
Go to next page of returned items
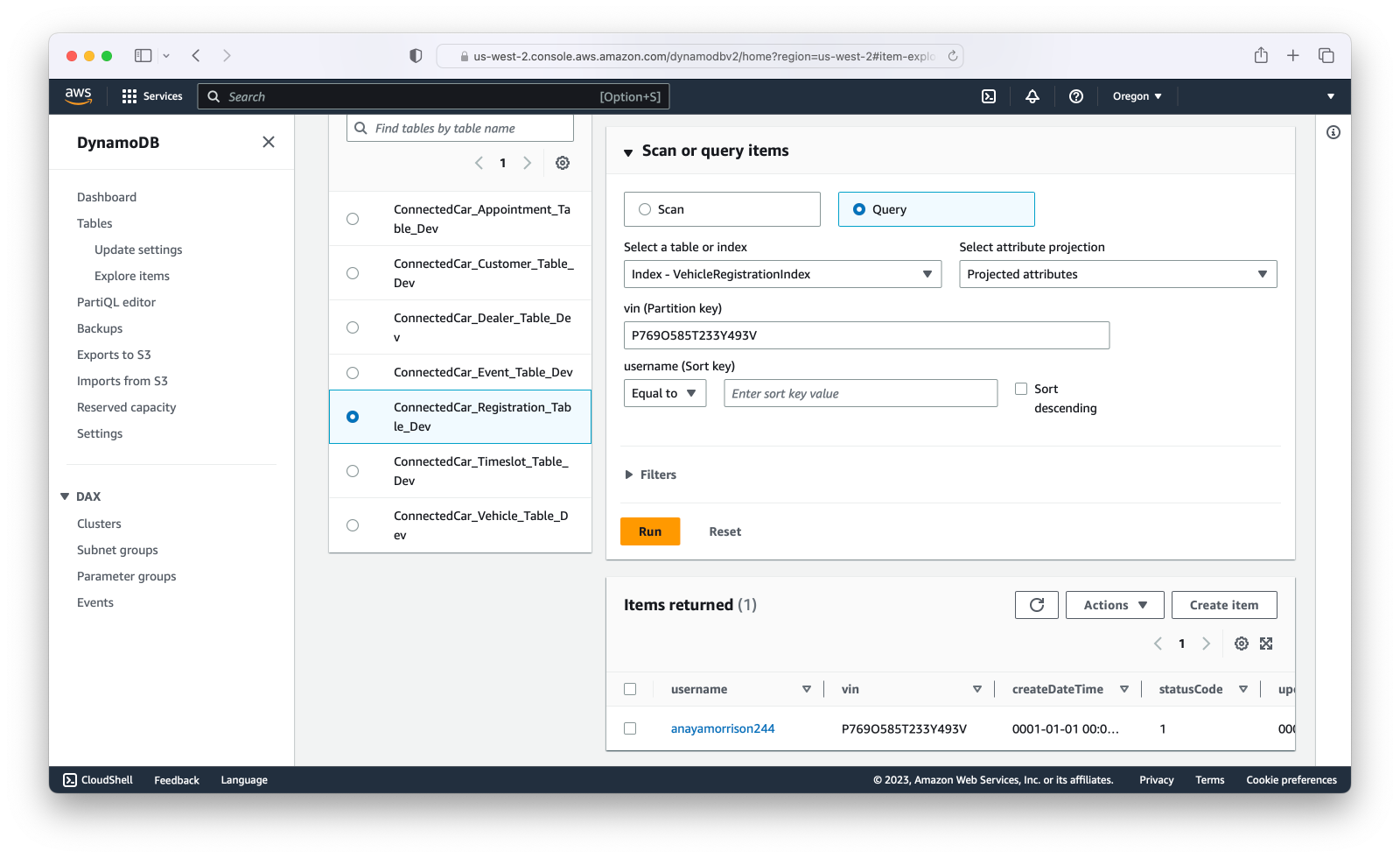[1206, 643]
